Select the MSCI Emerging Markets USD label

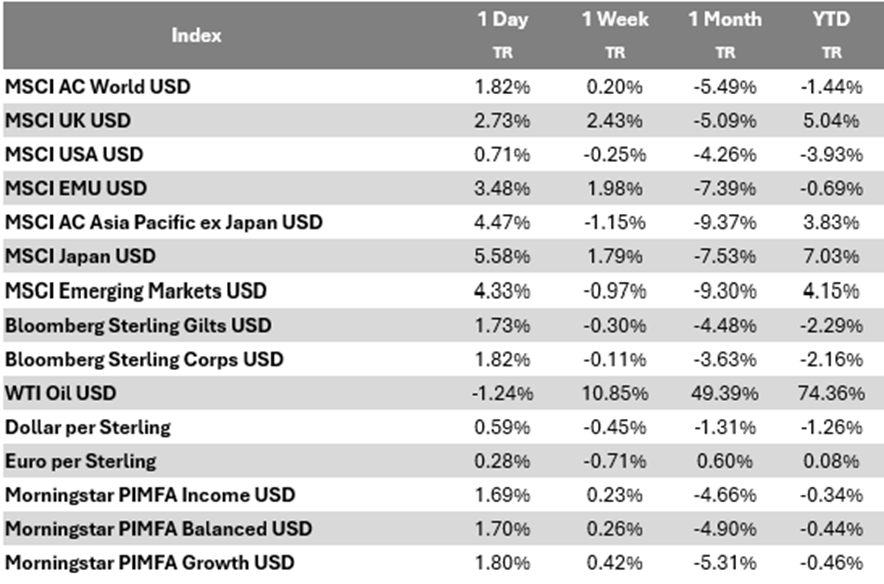tap(136, 291)
